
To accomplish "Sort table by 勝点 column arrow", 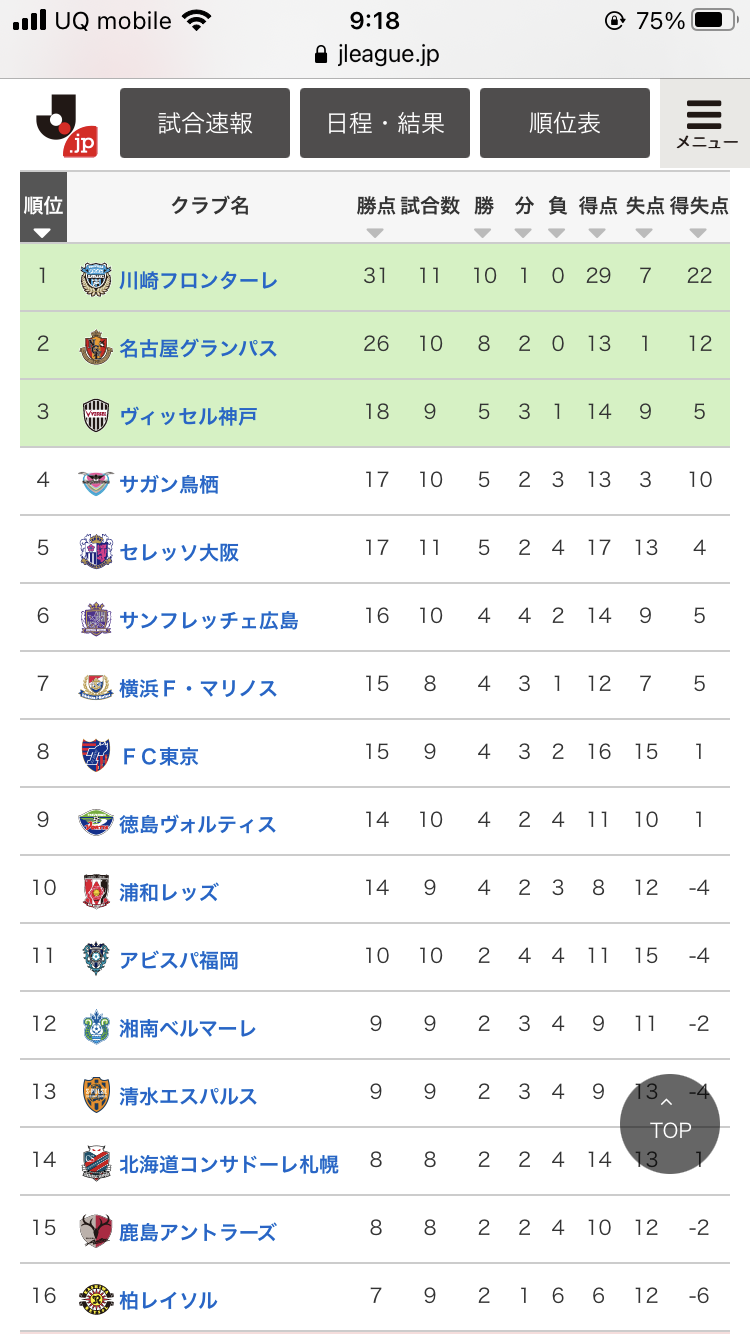I will point(375,233).
